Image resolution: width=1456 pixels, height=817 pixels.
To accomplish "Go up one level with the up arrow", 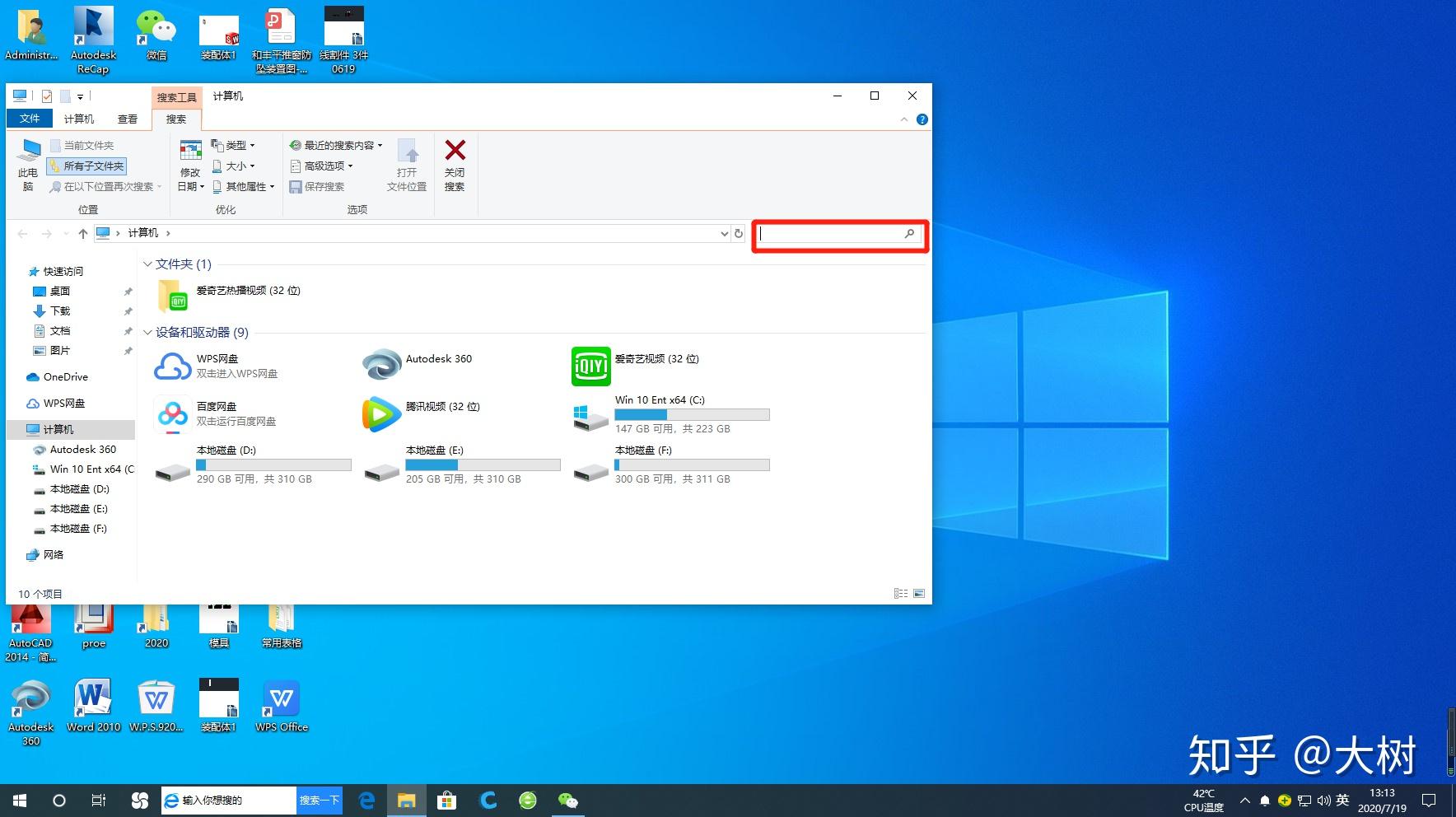I will click(x=82, y=234).
